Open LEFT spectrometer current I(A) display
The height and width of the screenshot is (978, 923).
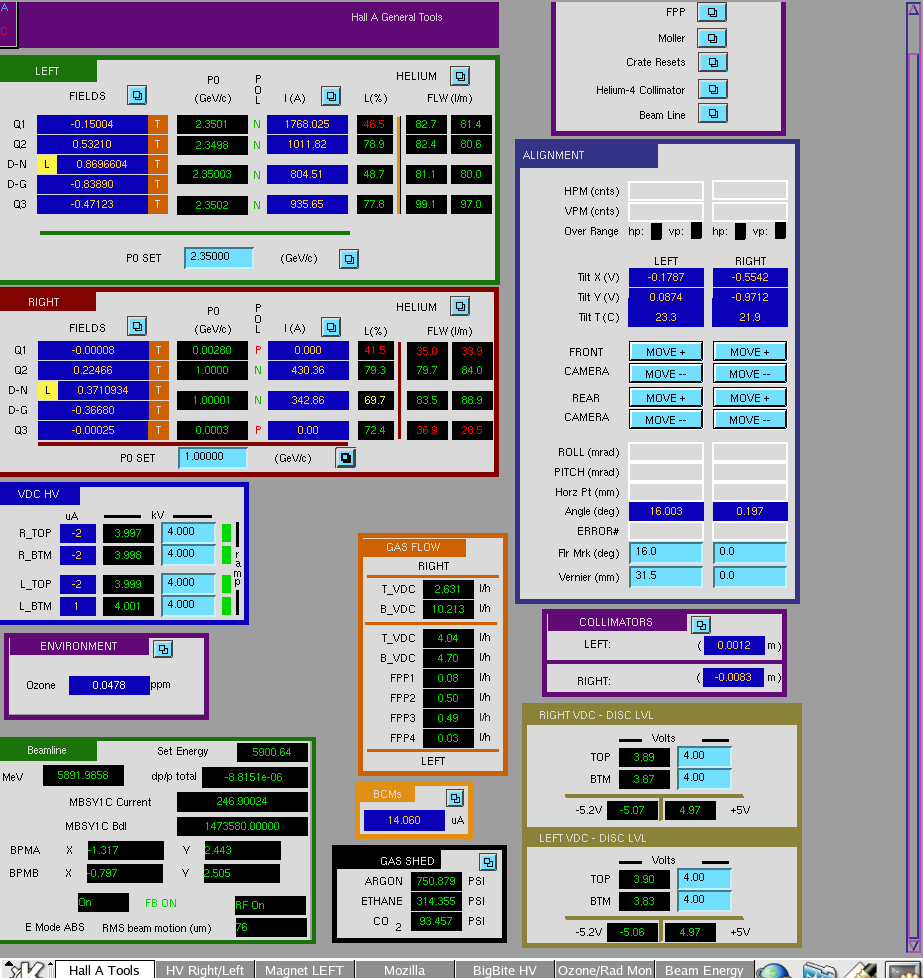pos(331,96)
